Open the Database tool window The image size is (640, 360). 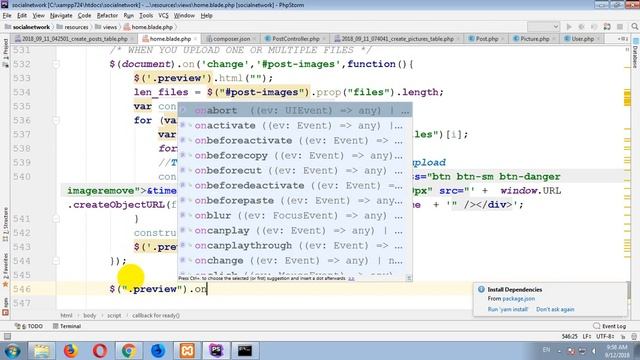coord(636,53)
